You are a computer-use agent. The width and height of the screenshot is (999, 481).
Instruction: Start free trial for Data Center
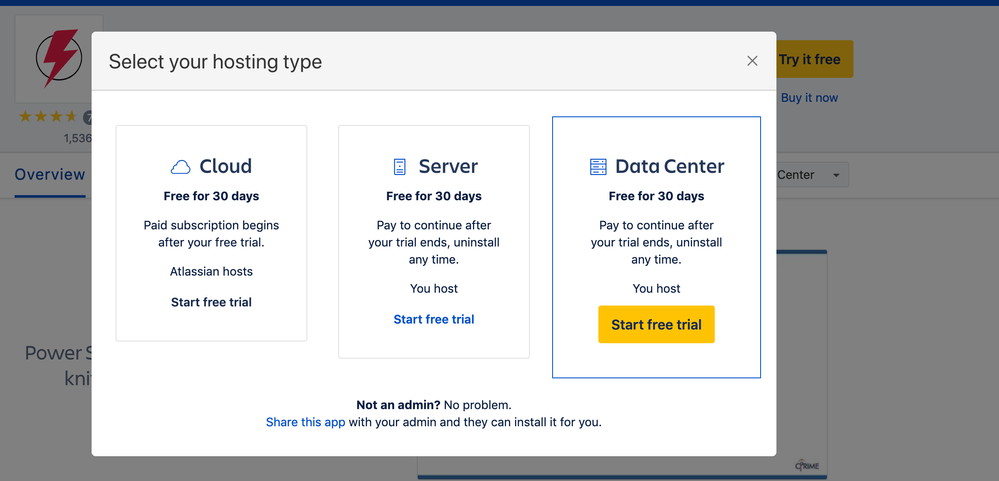[x=656, y=324]
